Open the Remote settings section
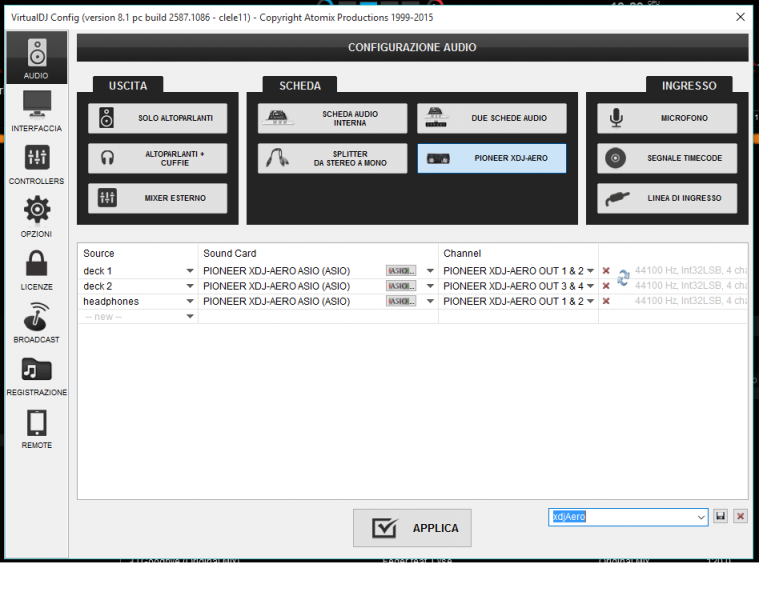783x600 pixels. click(36, 428)
